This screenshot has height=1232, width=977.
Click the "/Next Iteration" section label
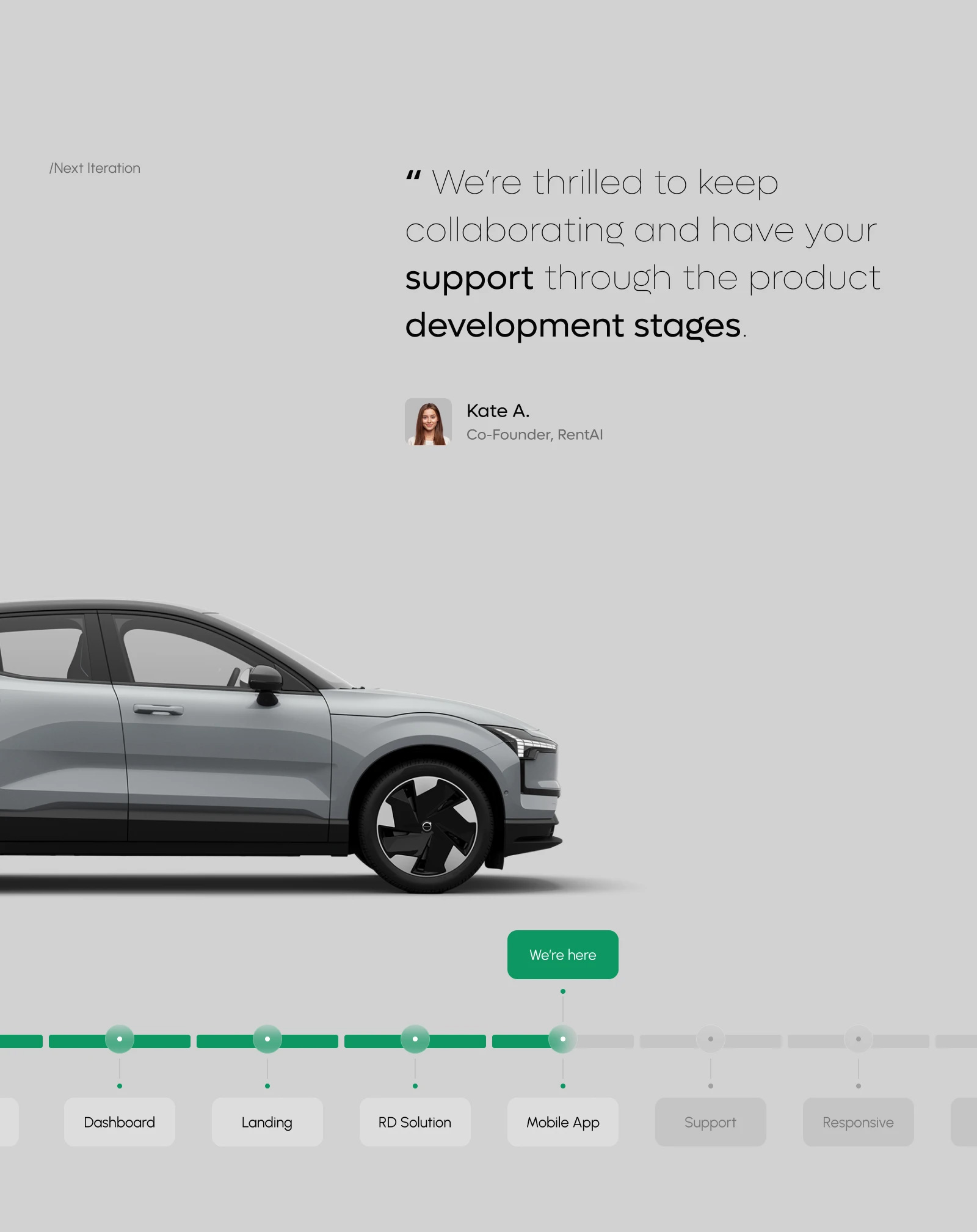[x=95, y=168]
